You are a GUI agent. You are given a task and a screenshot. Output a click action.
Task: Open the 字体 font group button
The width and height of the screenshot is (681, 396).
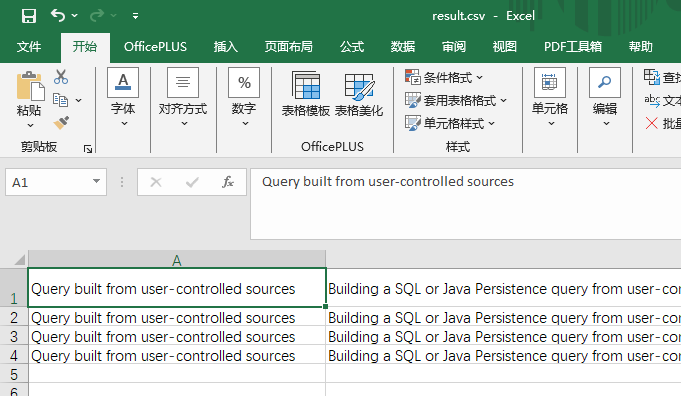123,97
